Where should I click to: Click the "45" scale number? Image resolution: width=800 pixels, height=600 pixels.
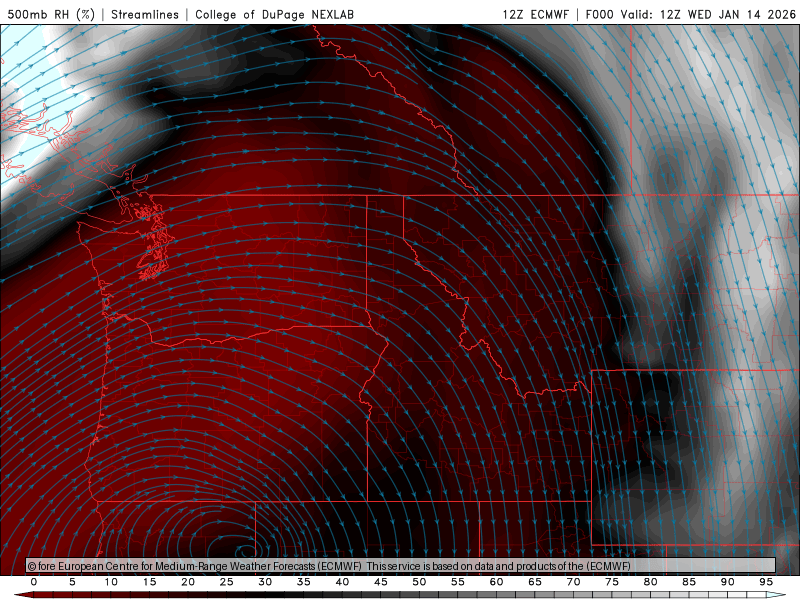pos(381,582)
